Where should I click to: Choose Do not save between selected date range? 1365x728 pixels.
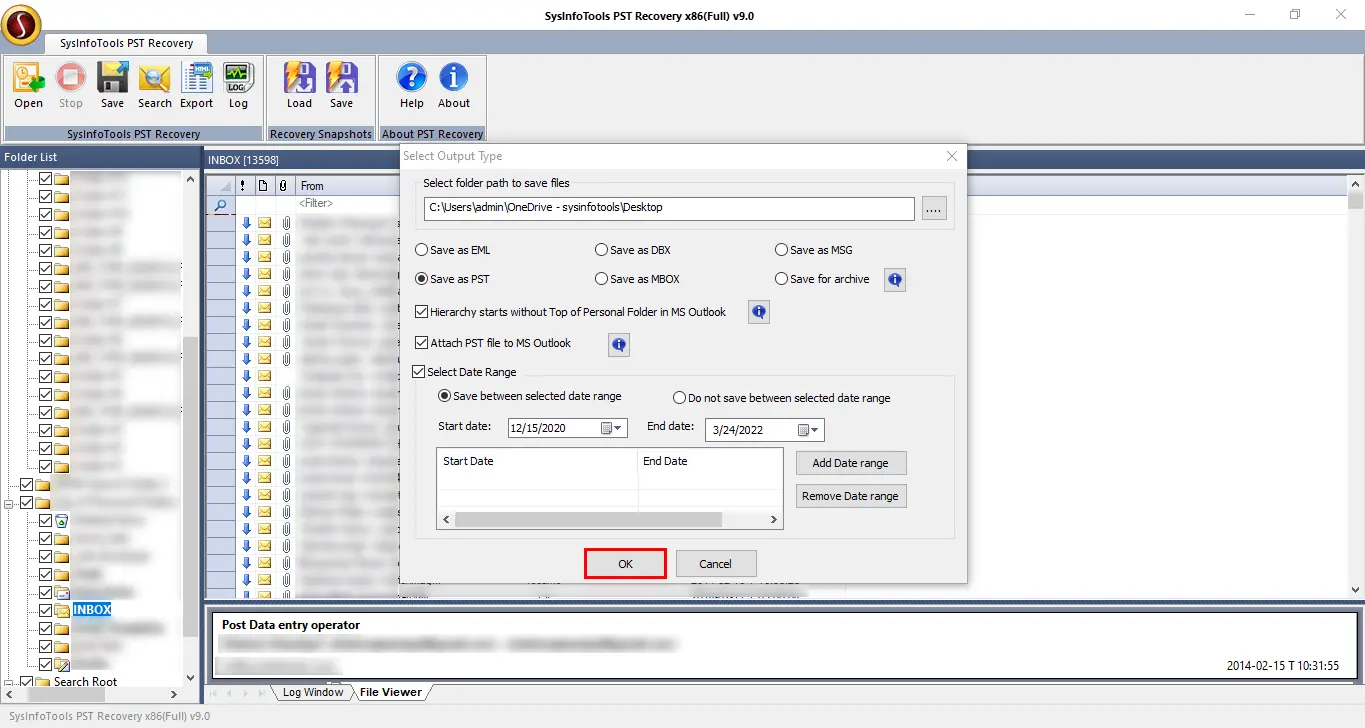pyautogui.click(x=781, y=398)
